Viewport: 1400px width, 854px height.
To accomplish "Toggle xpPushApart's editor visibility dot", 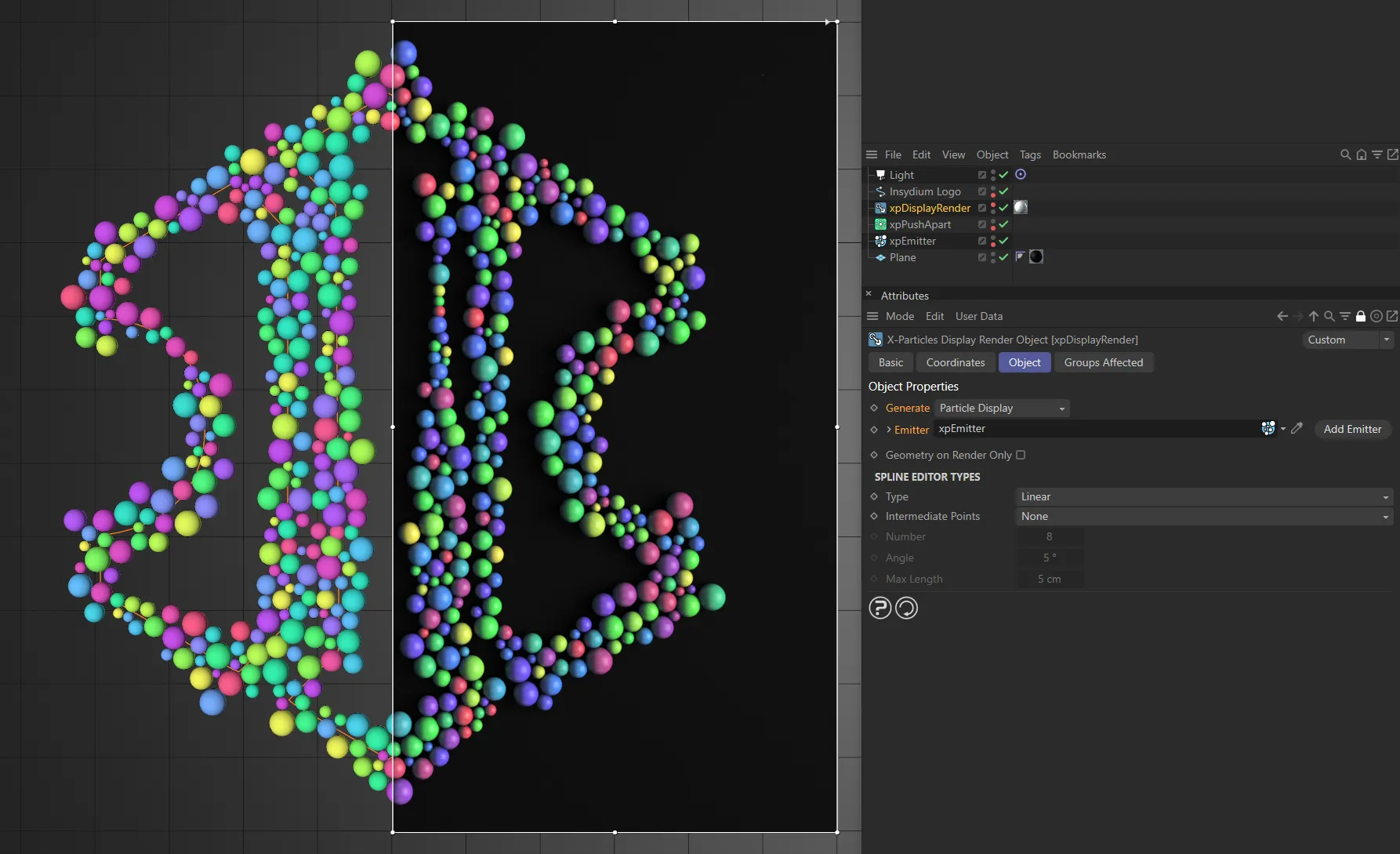I will coord(993,222).
